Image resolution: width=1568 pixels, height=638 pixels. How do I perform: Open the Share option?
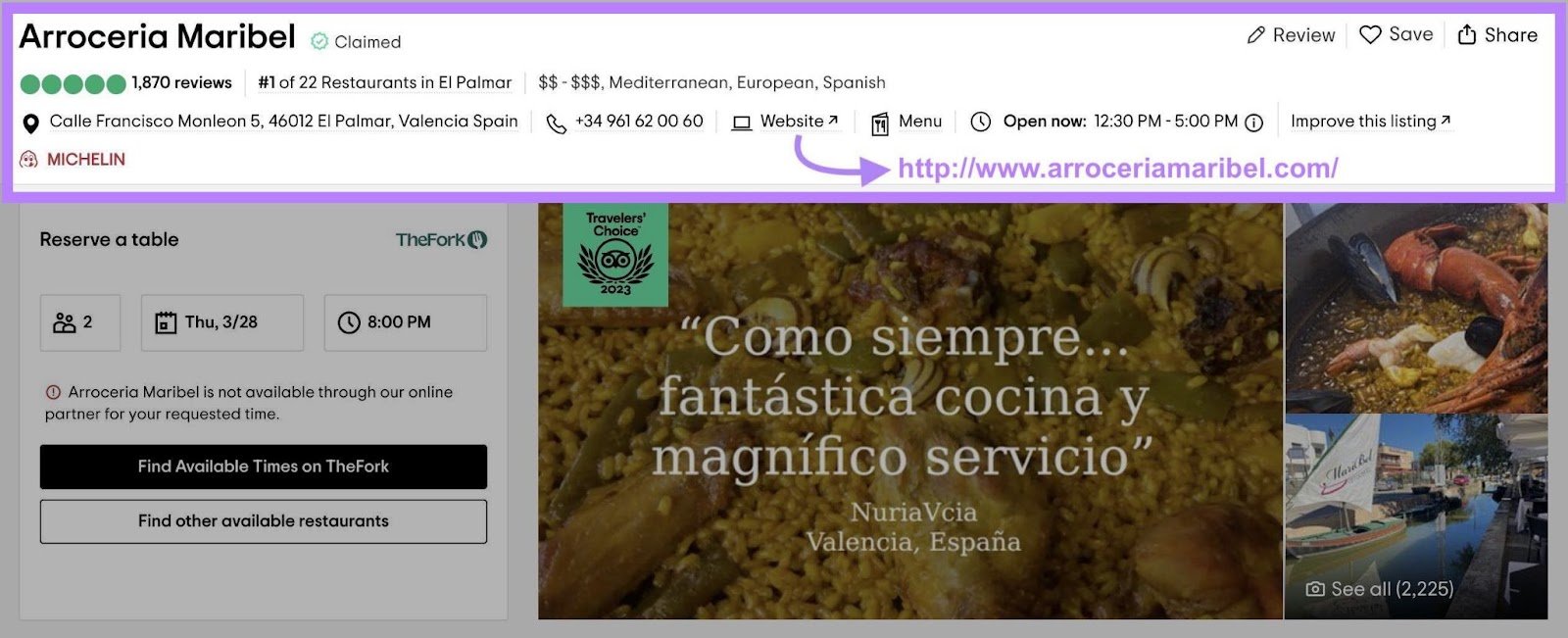tap(1497, 35)
